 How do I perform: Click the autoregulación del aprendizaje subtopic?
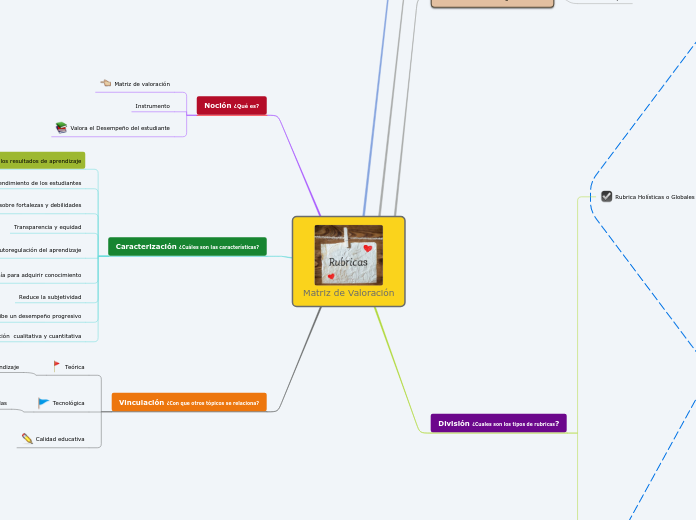point(40,250)
